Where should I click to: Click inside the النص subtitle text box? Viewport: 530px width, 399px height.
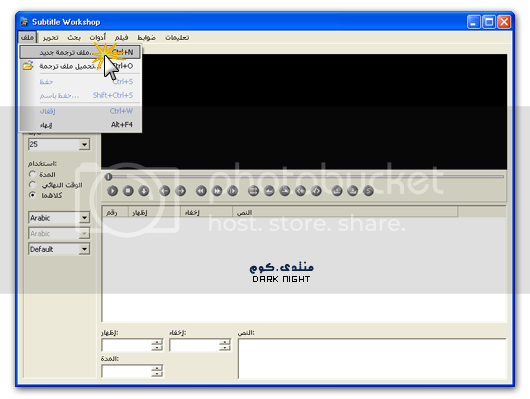click(372, 358)
